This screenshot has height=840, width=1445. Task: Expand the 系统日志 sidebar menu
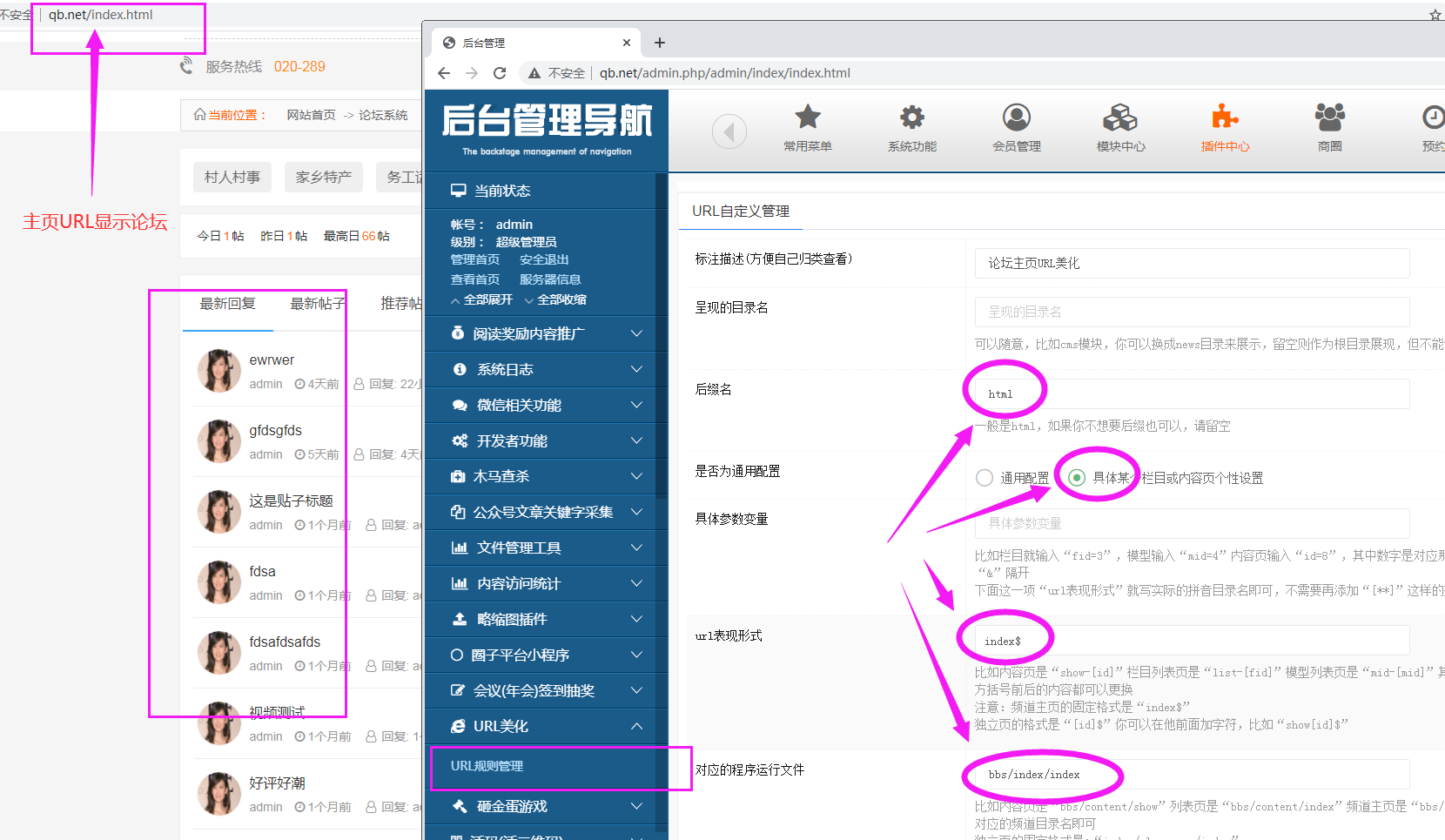pos(546,369)
